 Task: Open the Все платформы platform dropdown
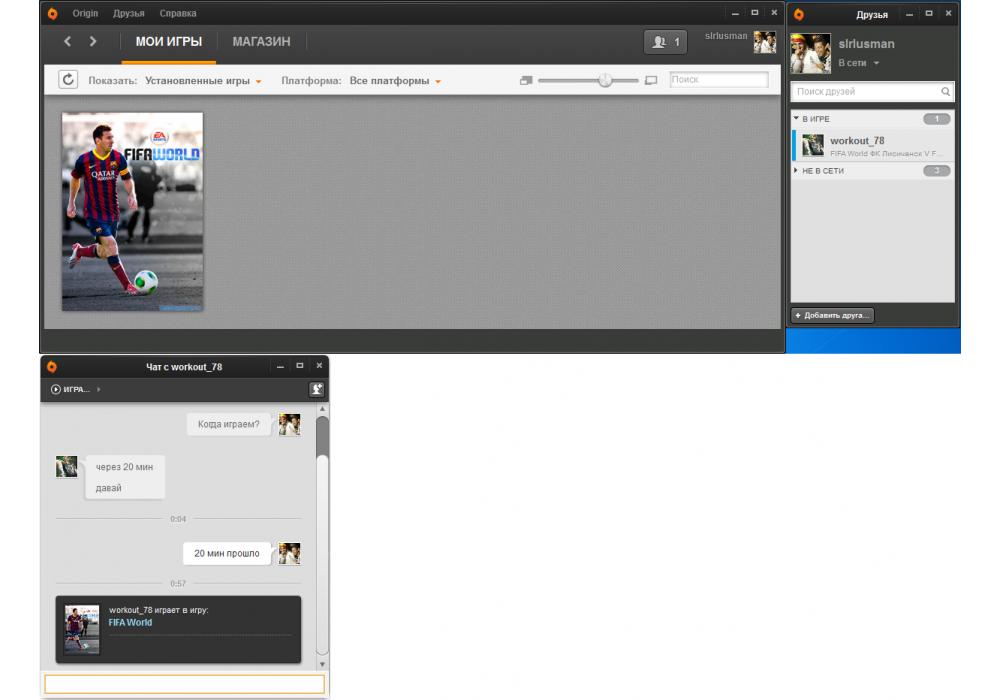(x=395, y=81)
